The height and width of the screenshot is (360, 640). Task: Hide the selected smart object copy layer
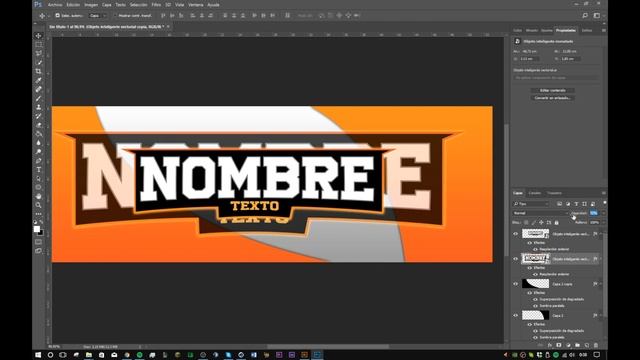516,259
